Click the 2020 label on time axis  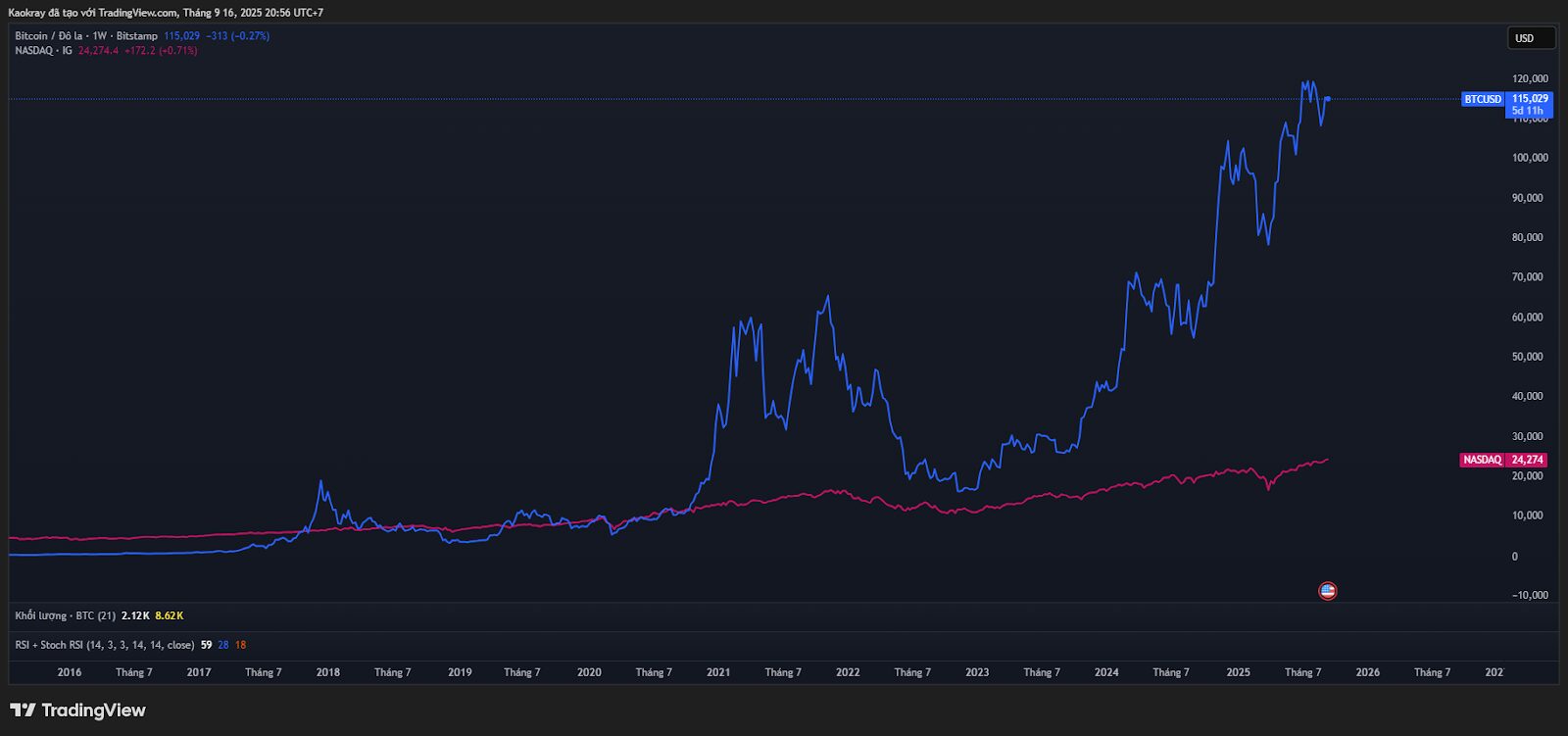click(589, 672)
